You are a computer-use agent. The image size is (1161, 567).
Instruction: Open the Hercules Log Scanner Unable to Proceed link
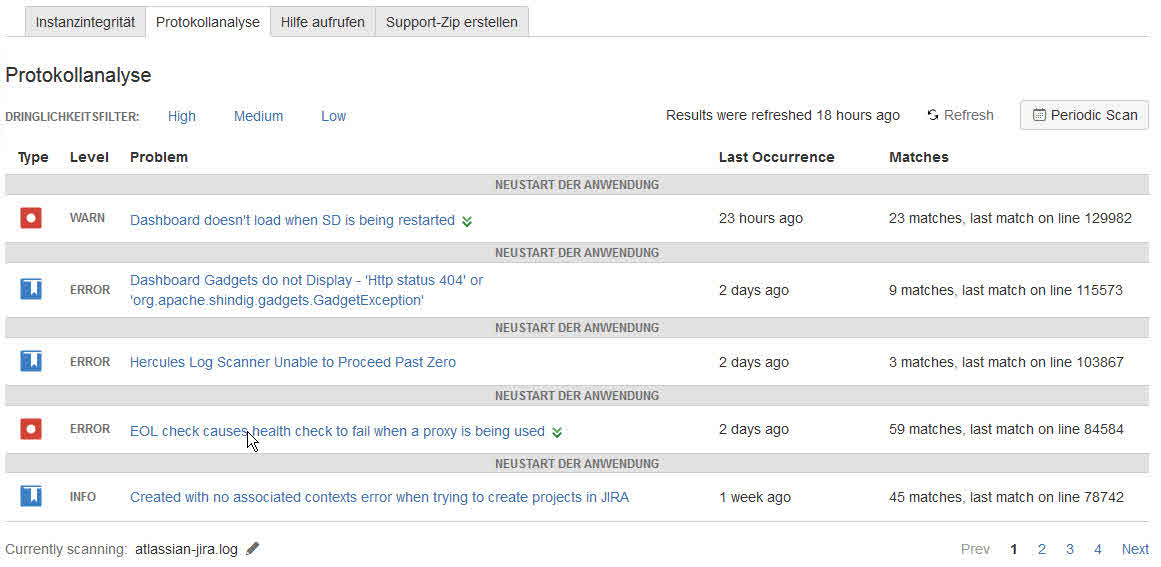[x=292, y=362]
